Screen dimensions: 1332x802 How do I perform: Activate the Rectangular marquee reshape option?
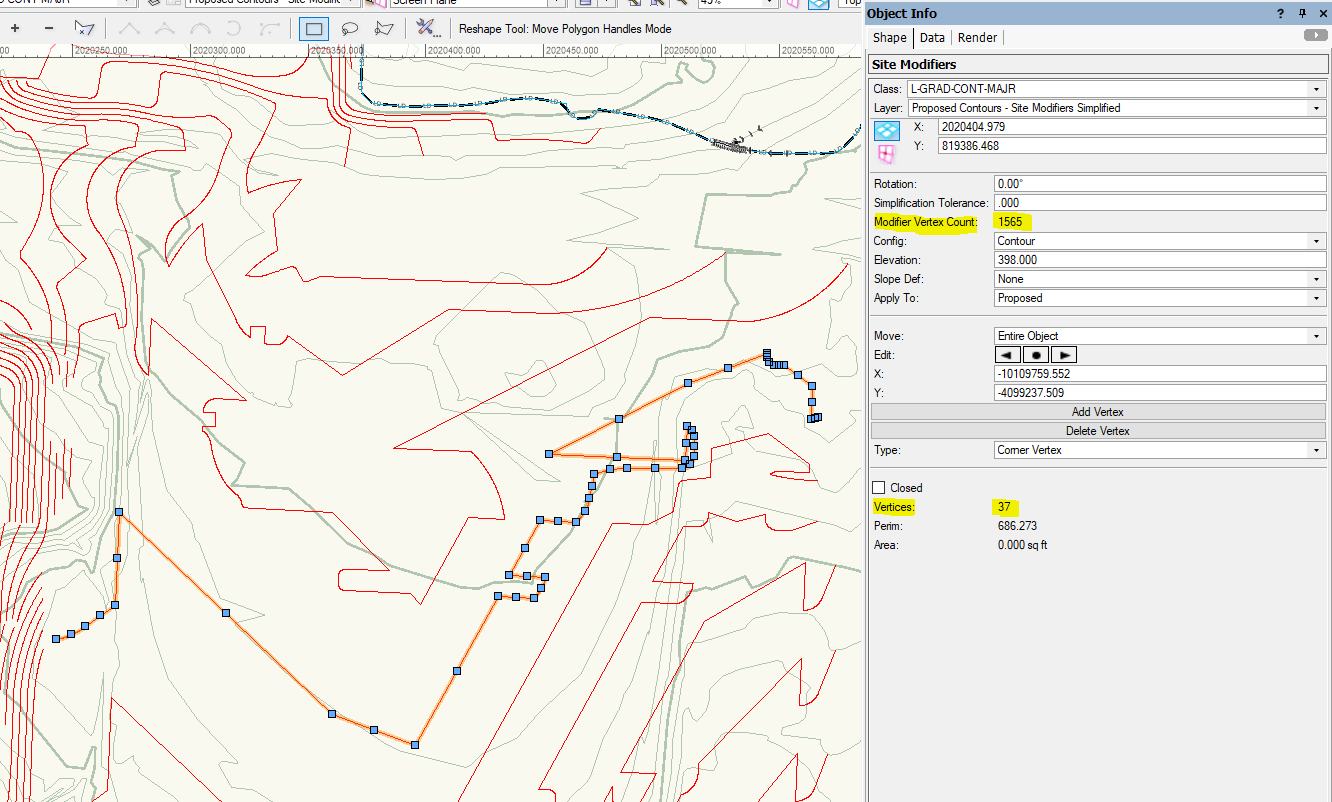coord(314,29)
